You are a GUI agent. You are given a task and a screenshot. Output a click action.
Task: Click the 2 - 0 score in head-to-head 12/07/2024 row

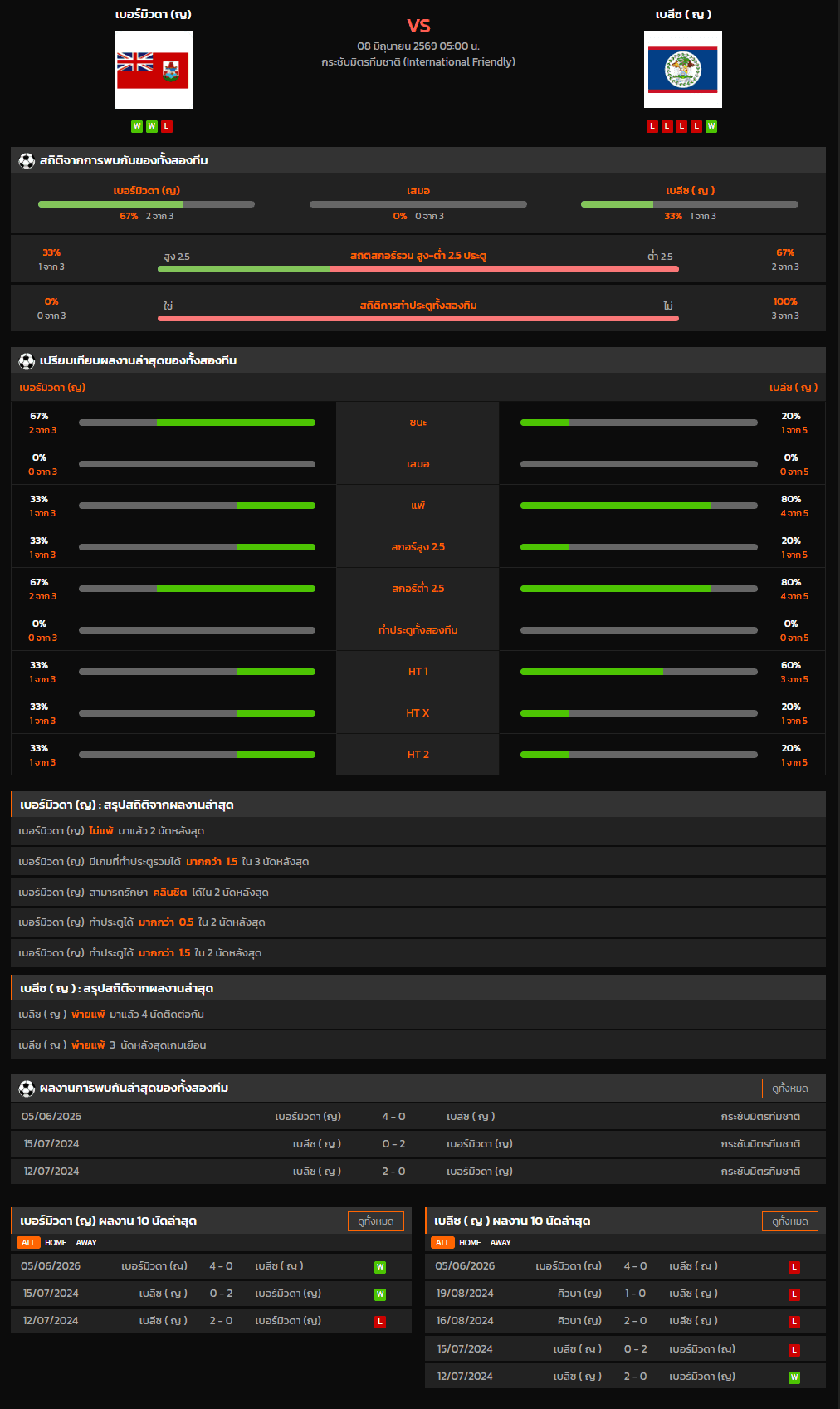pyautogui.click(x=393, y=1172)
